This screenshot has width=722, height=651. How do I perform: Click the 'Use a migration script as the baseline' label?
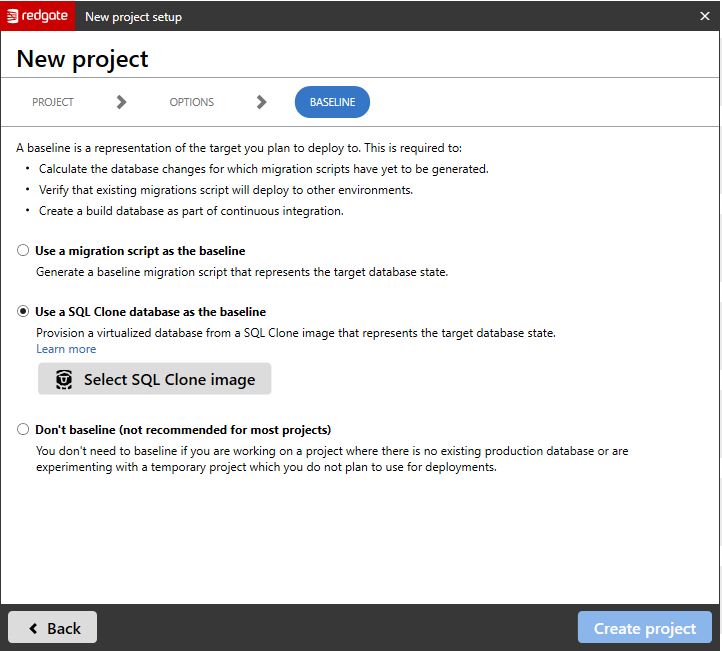coord(140,251)
